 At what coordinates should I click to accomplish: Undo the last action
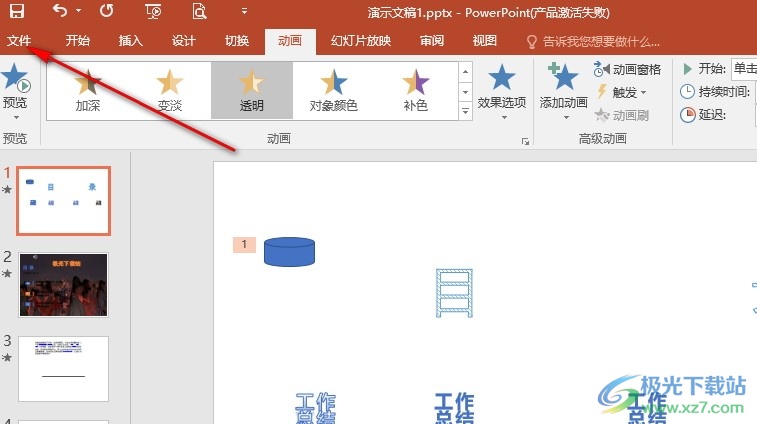pyautogui.click(x=60, y=11)
